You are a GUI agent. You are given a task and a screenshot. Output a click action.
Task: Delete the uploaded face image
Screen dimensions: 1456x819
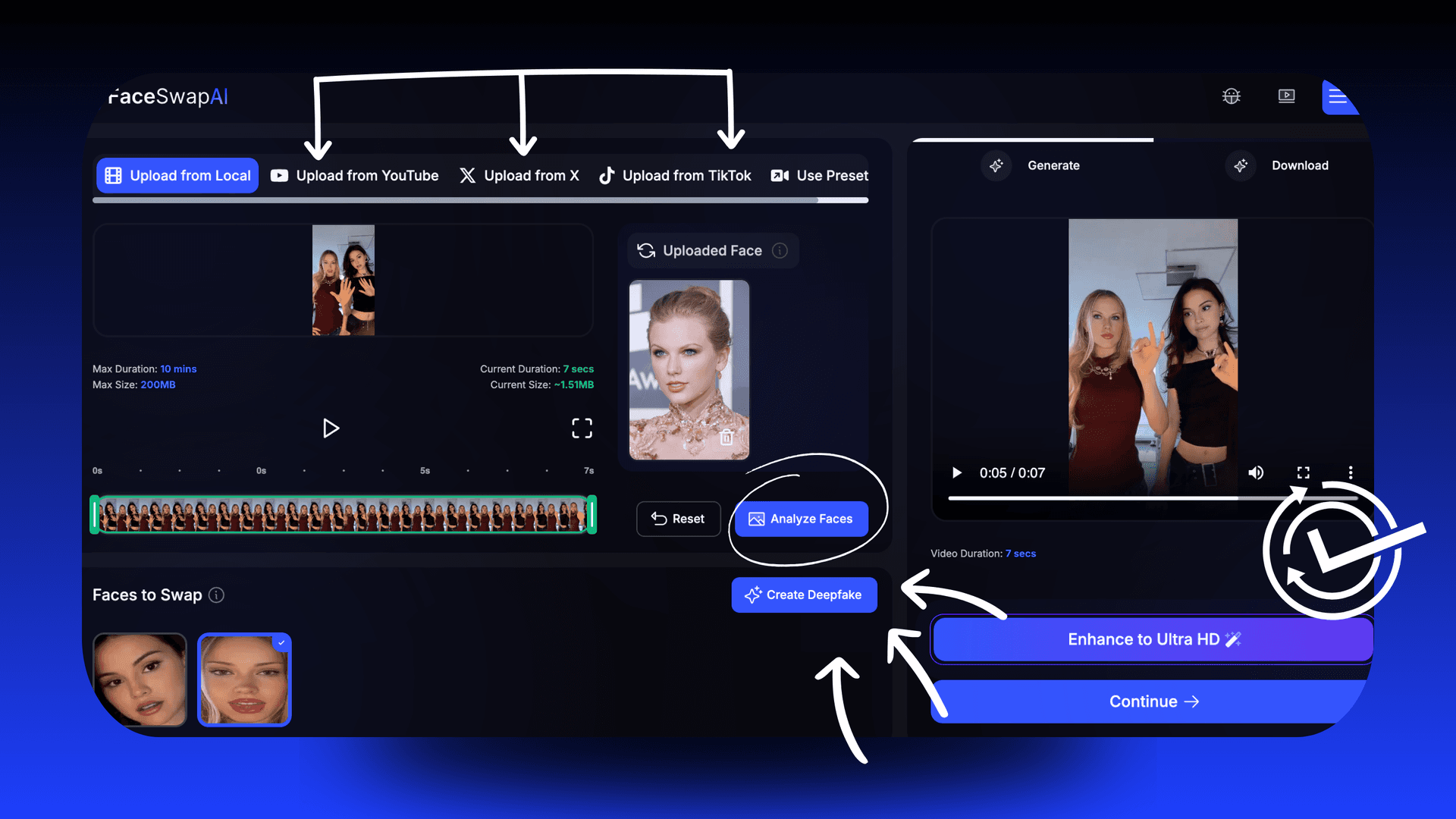tap(726, 438)
